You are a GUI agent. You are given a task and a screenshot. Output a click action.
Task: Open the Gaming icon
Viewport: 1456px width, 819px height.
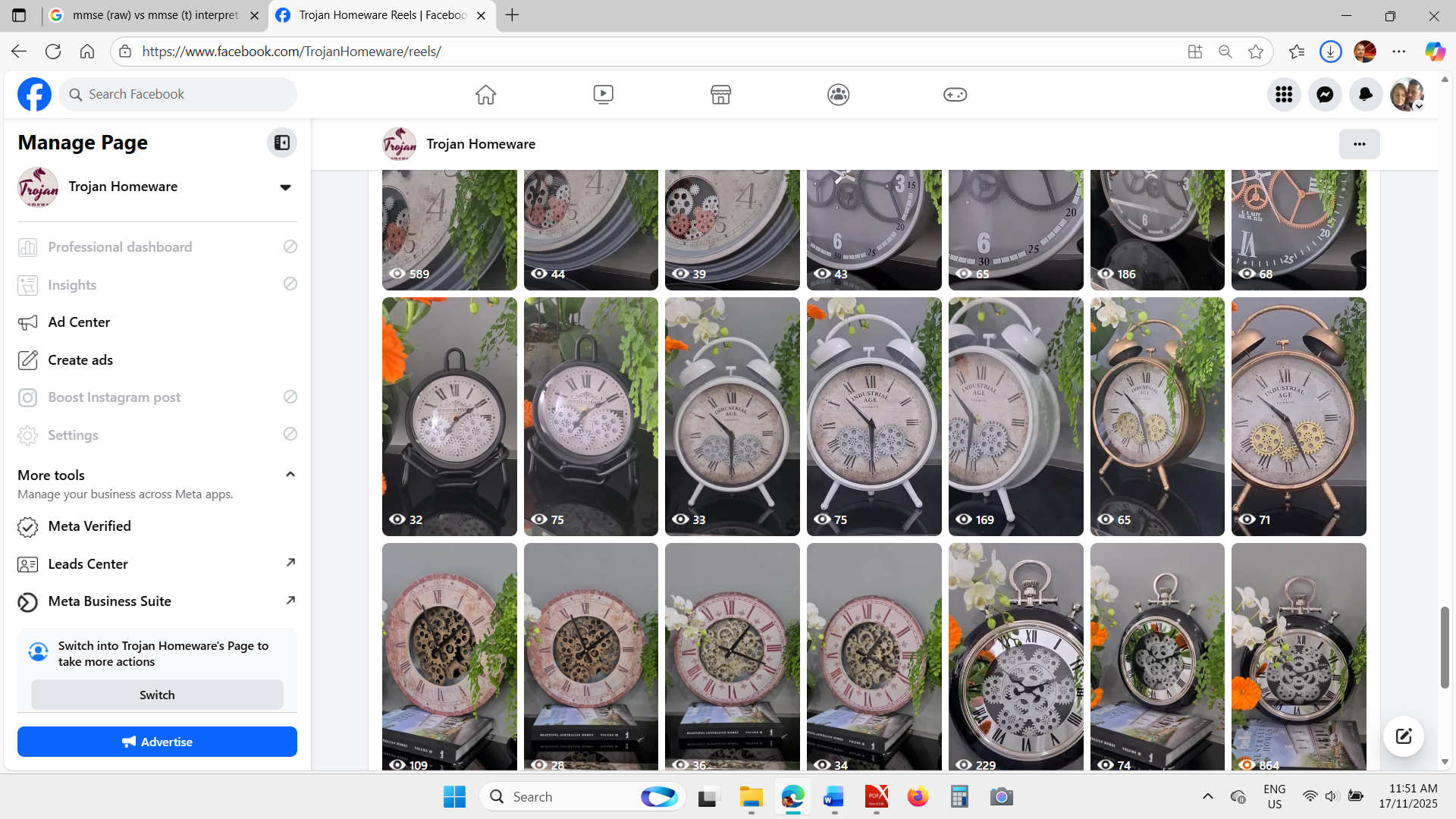(955, 95)
